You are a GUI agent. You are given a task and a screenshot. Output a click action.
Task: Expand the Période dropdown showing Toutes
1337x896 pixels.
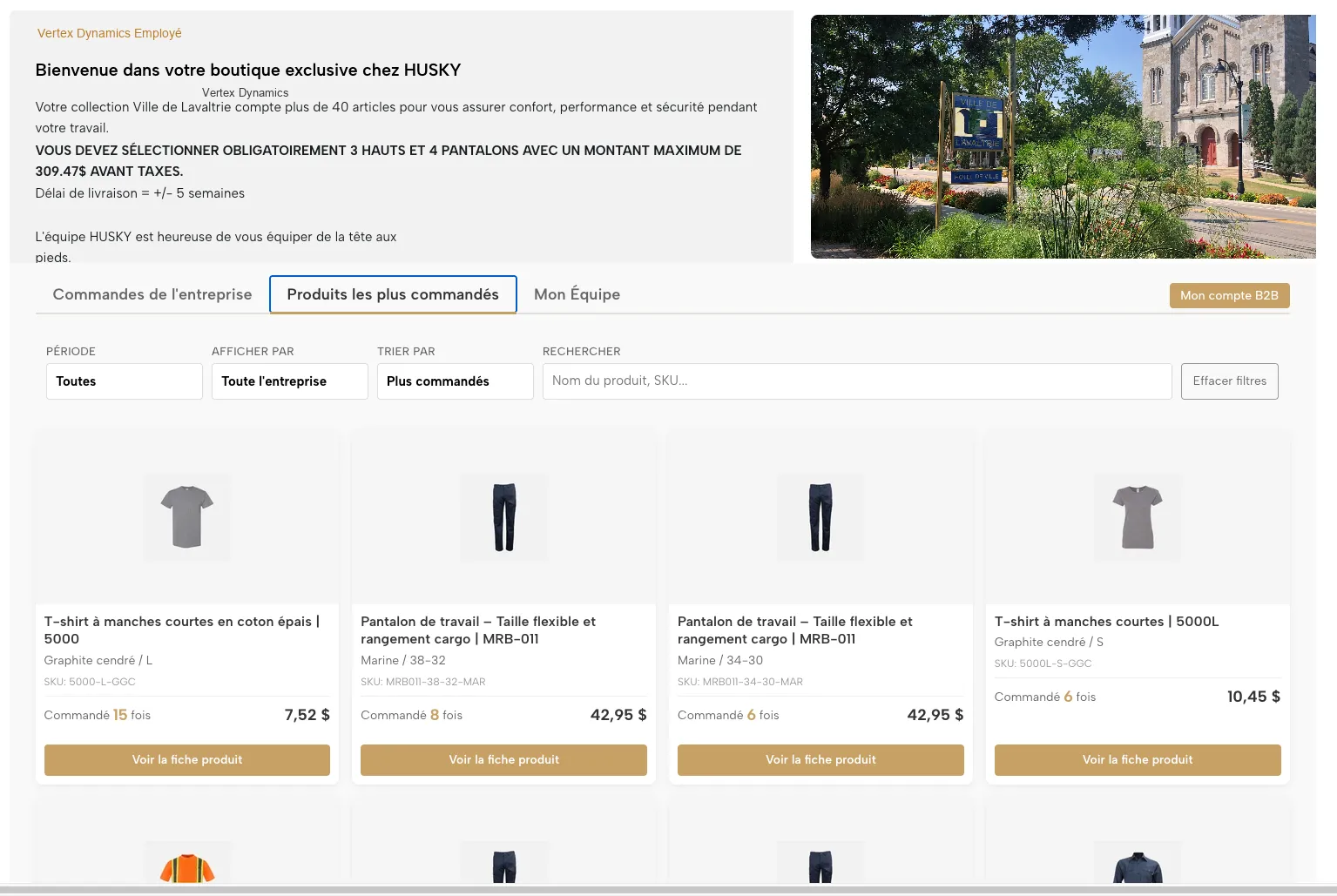[125, 381]
